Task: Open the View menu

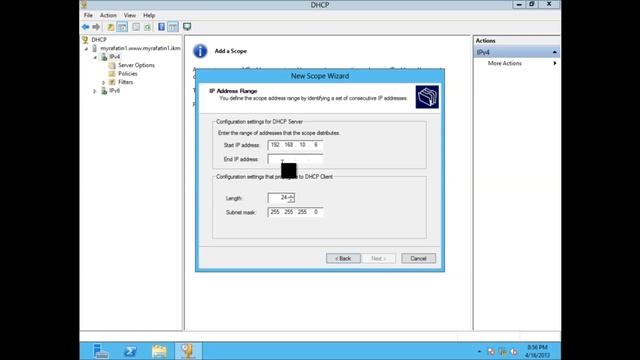Action: [x=130, y=15]
